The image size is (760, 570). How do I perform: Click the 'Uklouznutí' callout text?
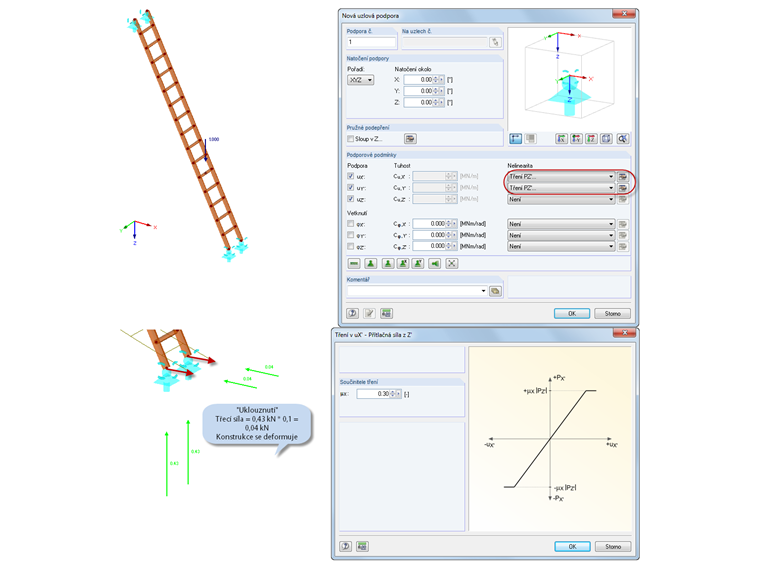257,423
